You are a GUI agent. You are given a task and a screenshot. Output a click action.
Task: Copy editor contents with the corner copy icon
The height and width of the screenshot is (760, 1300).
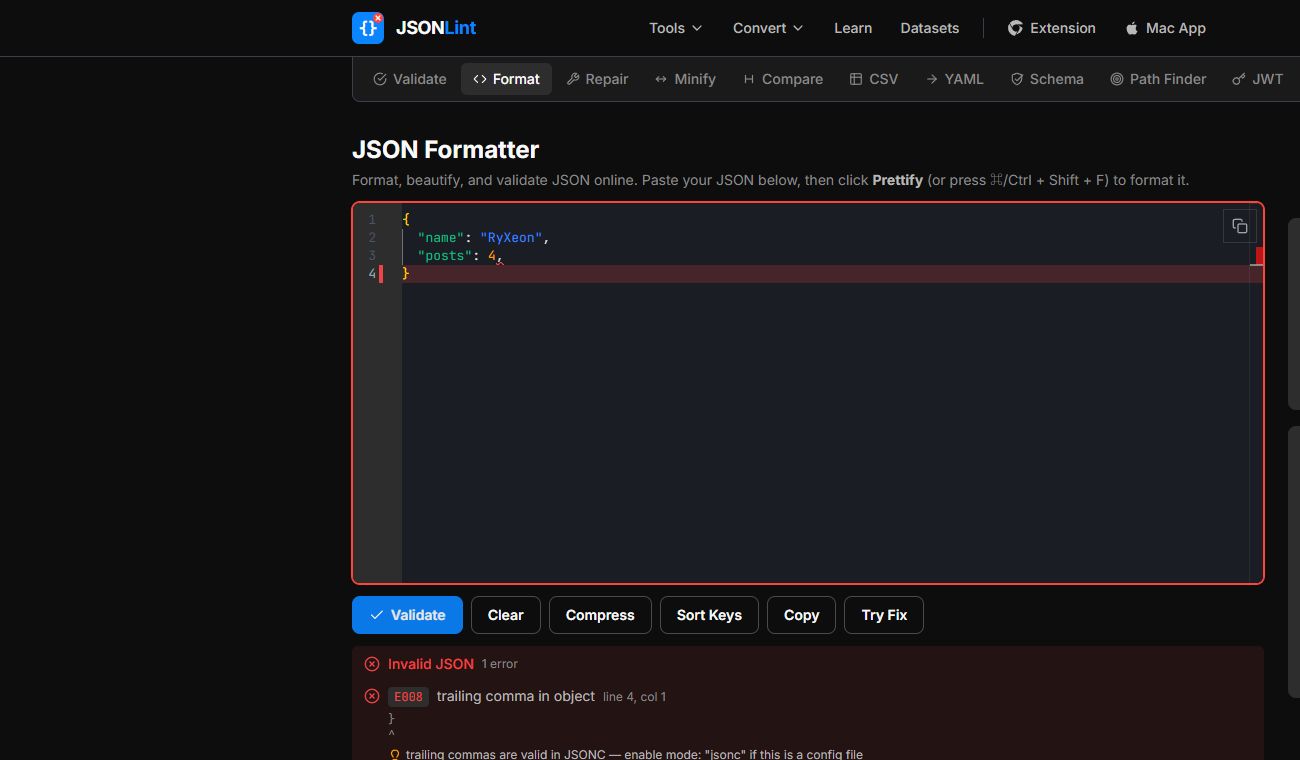coord(1240,226)
